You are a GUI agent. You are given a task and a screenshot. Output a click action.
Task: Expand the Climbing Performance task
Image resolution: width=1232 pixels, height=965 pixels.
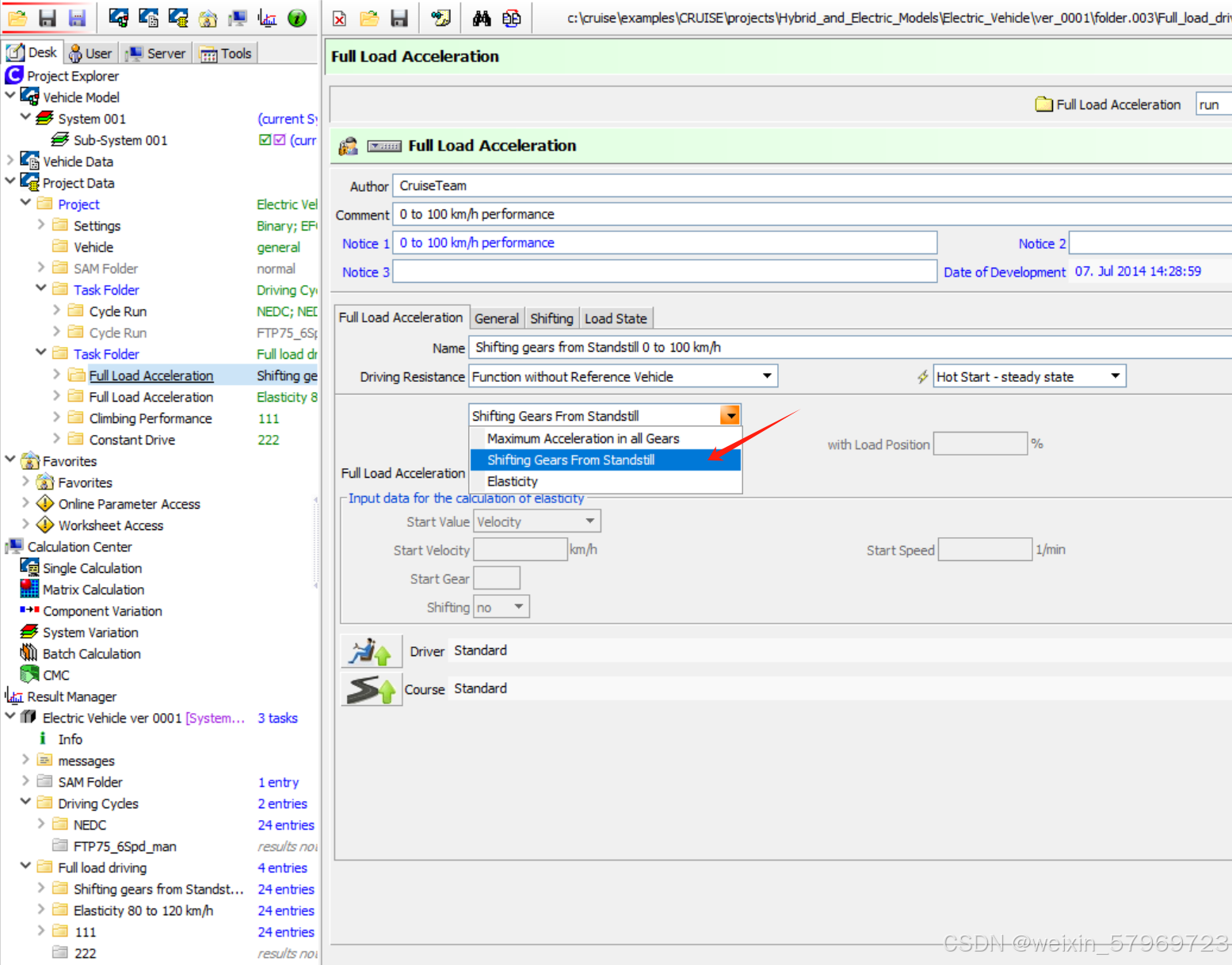tap(56, 417)
